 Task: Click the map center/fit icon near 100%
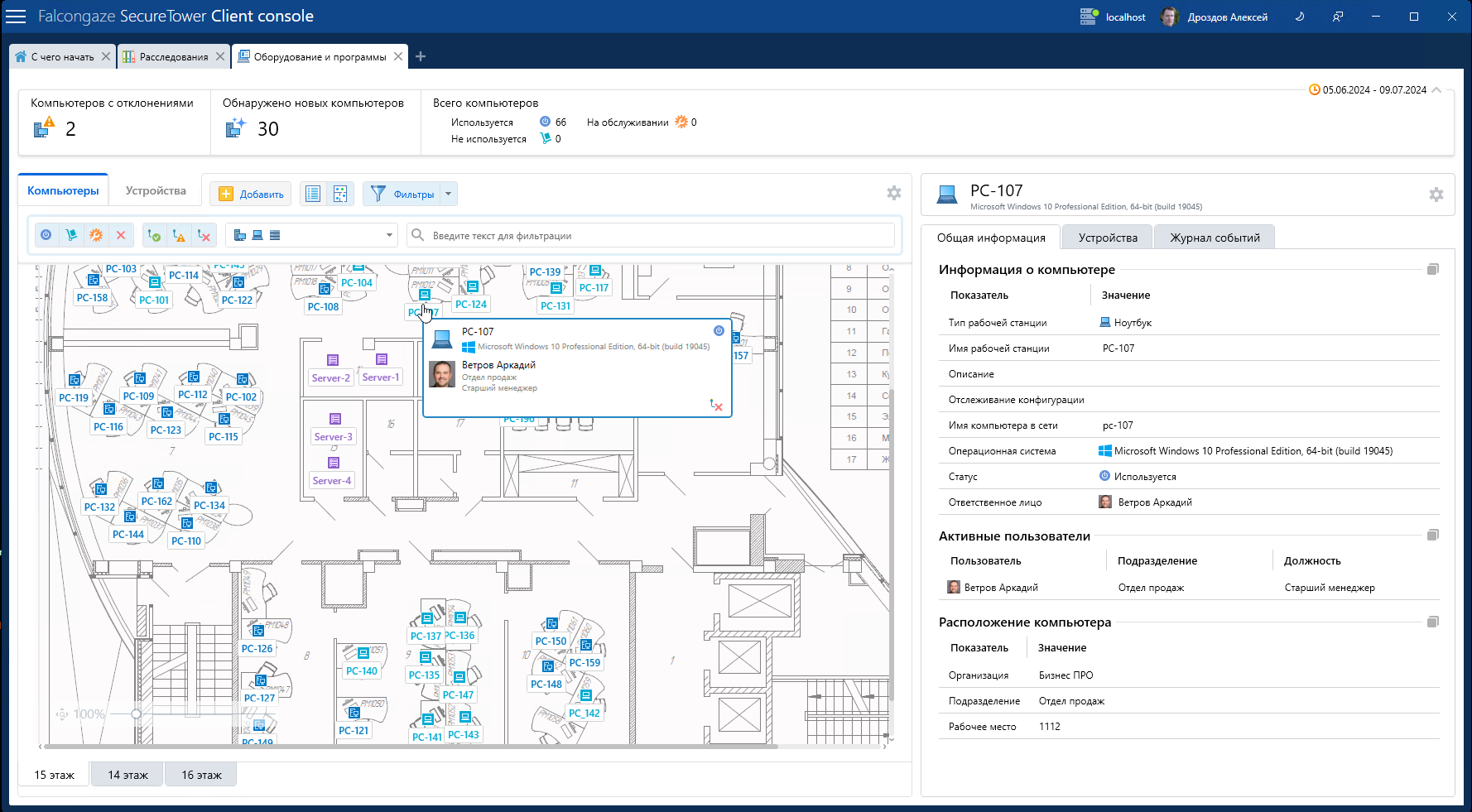[x=62, y=714]
